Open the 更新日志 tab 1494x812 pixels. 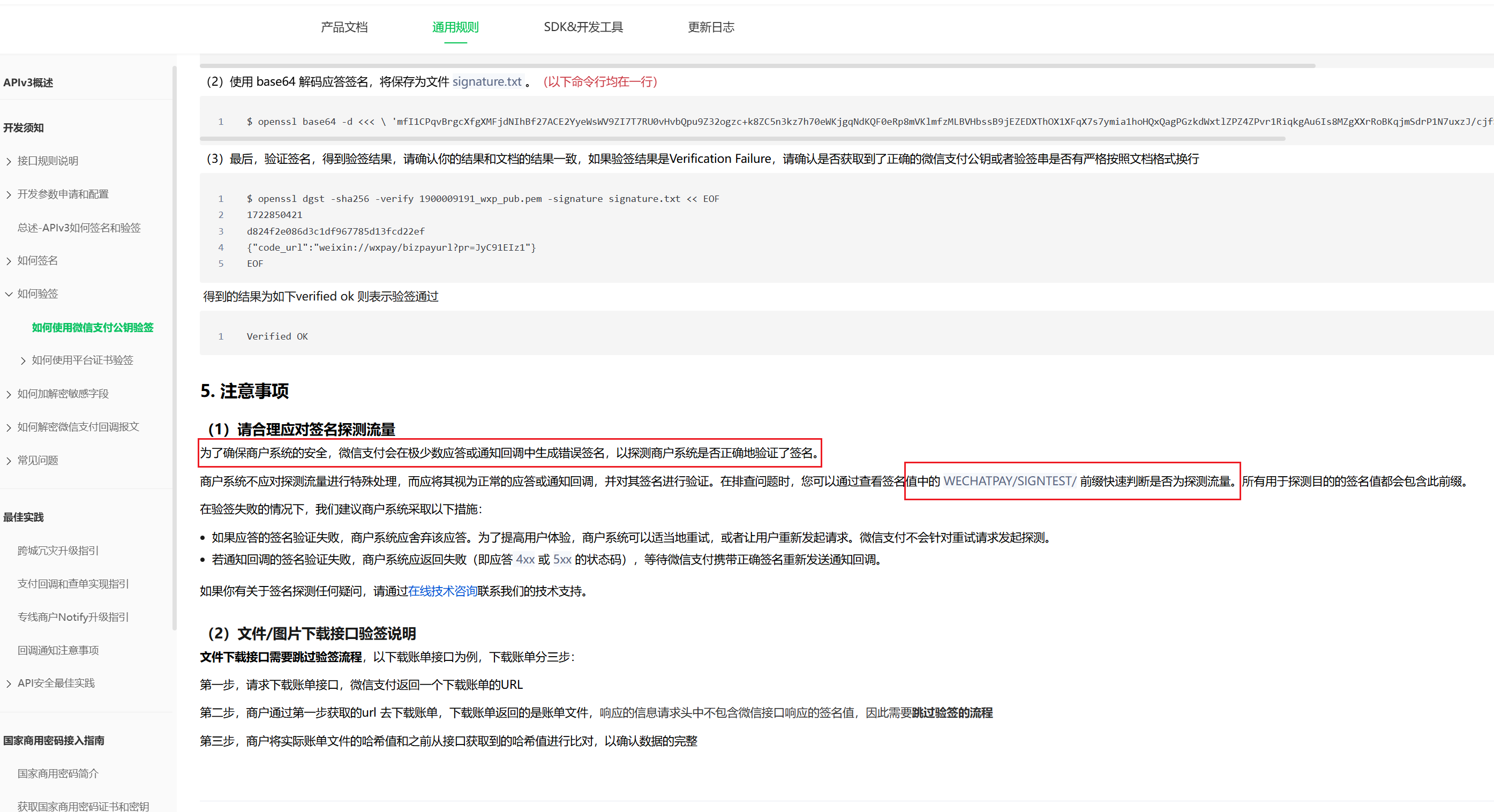pos(710,27)
